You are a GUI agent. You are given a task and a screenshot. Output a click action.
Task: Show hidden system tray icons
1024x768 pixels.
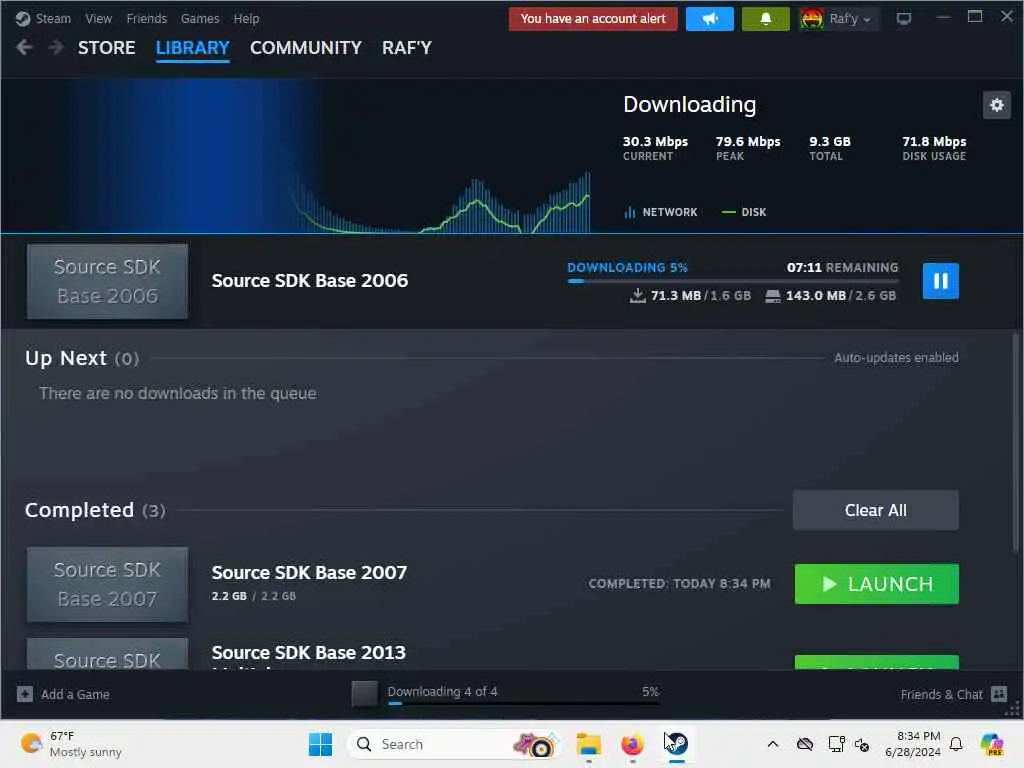coord(773,744)
